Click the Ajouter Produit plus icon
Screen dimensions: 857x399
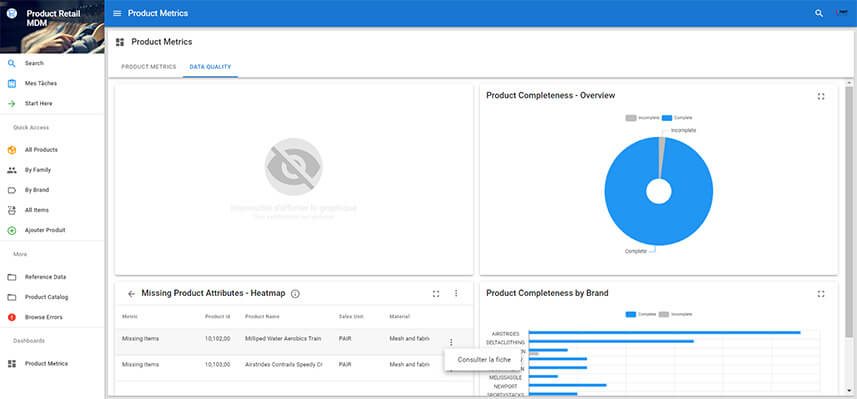(12, 230)
